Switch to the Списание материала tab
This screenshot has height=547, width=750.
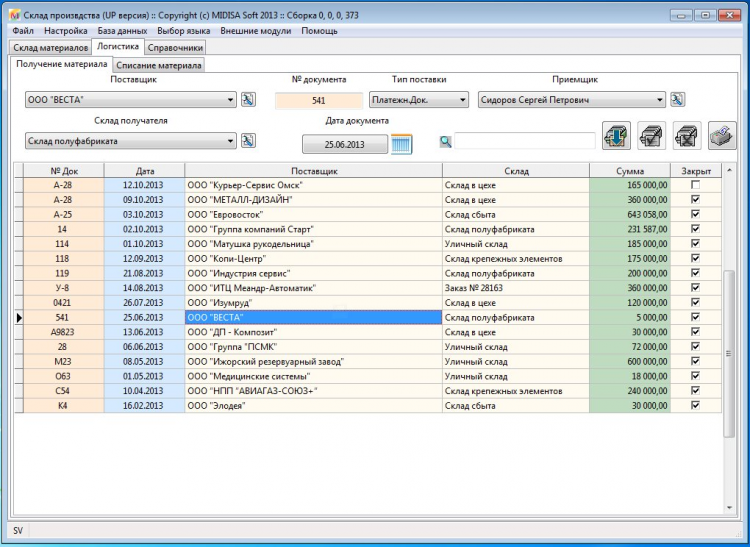click(159, 65)
